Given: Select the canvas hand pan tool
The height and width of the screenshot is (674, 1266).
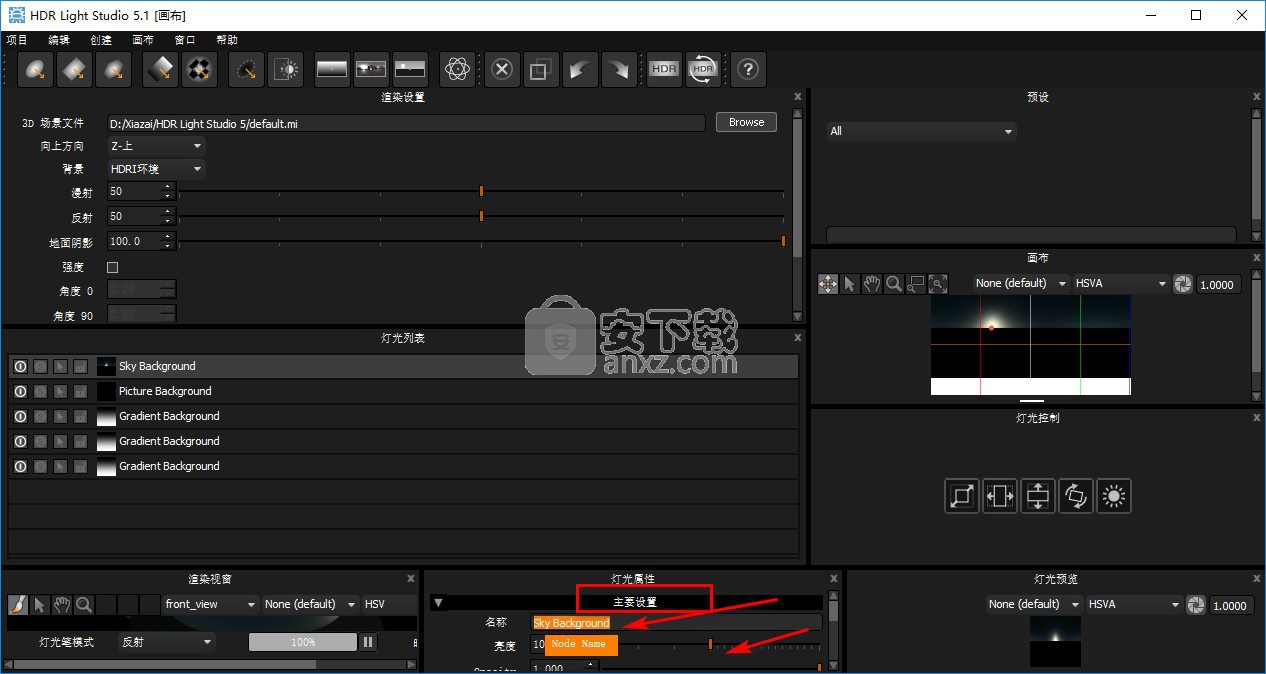Looking at the screenshot, I should point(872,284).
